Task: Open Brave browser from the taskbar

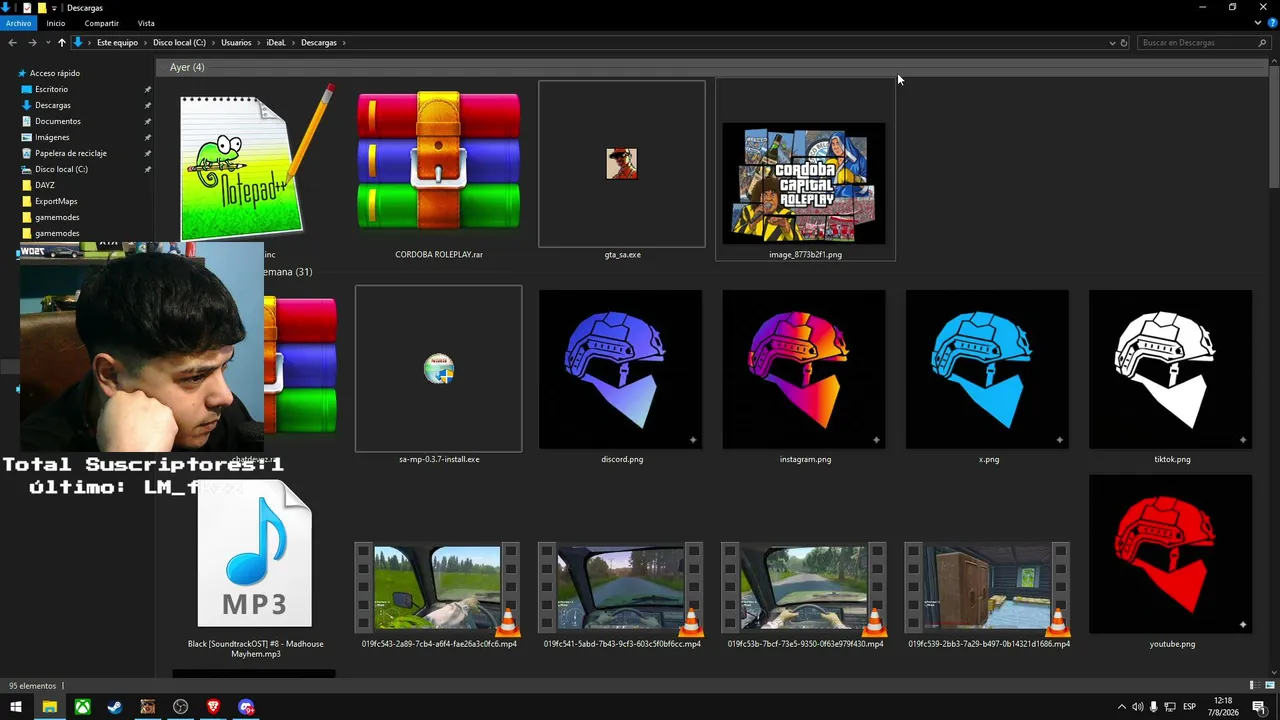Action: 213,707
